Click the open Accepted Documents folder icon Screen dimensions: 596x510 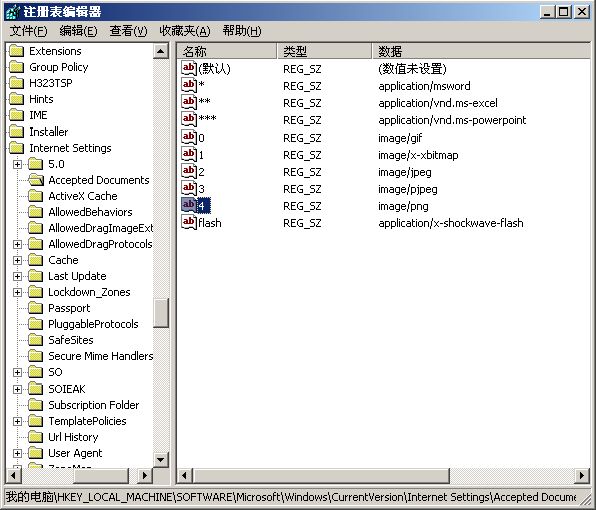point(36,180)
